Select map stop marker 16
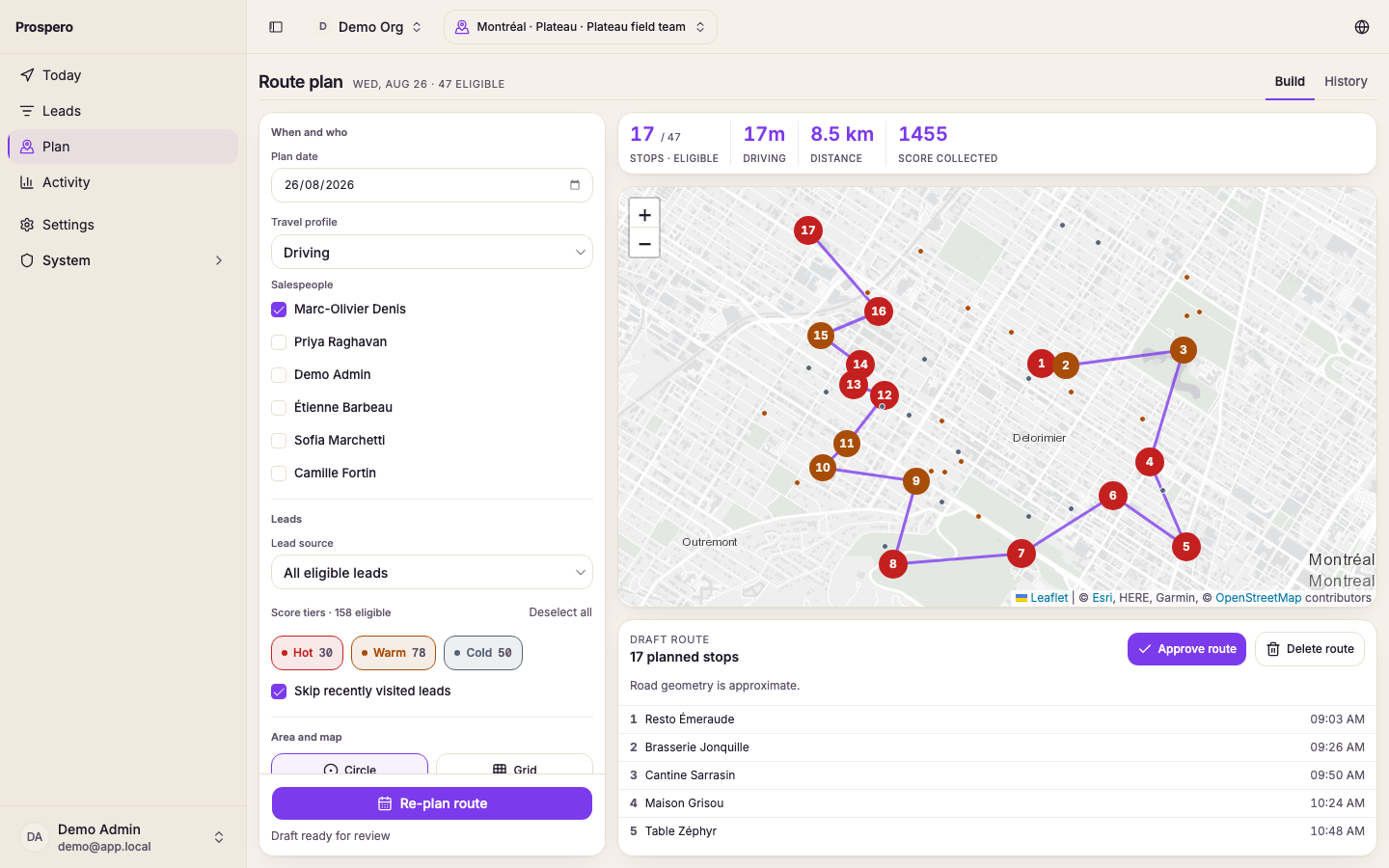The width and height of the screenshot is (1389, 868). tap(879, 312)
